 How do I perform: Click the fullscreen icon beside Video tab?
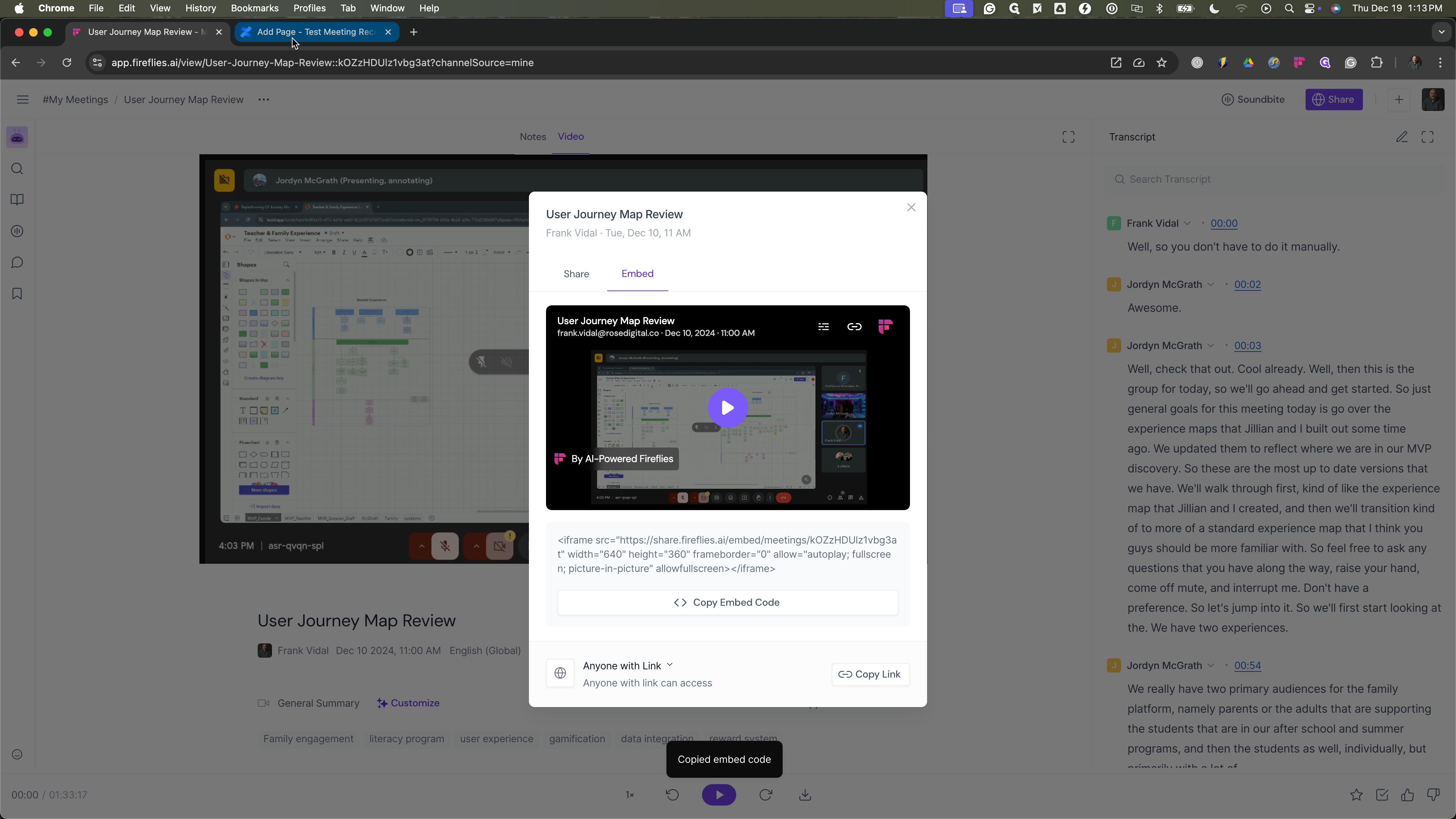(1068, 137)
